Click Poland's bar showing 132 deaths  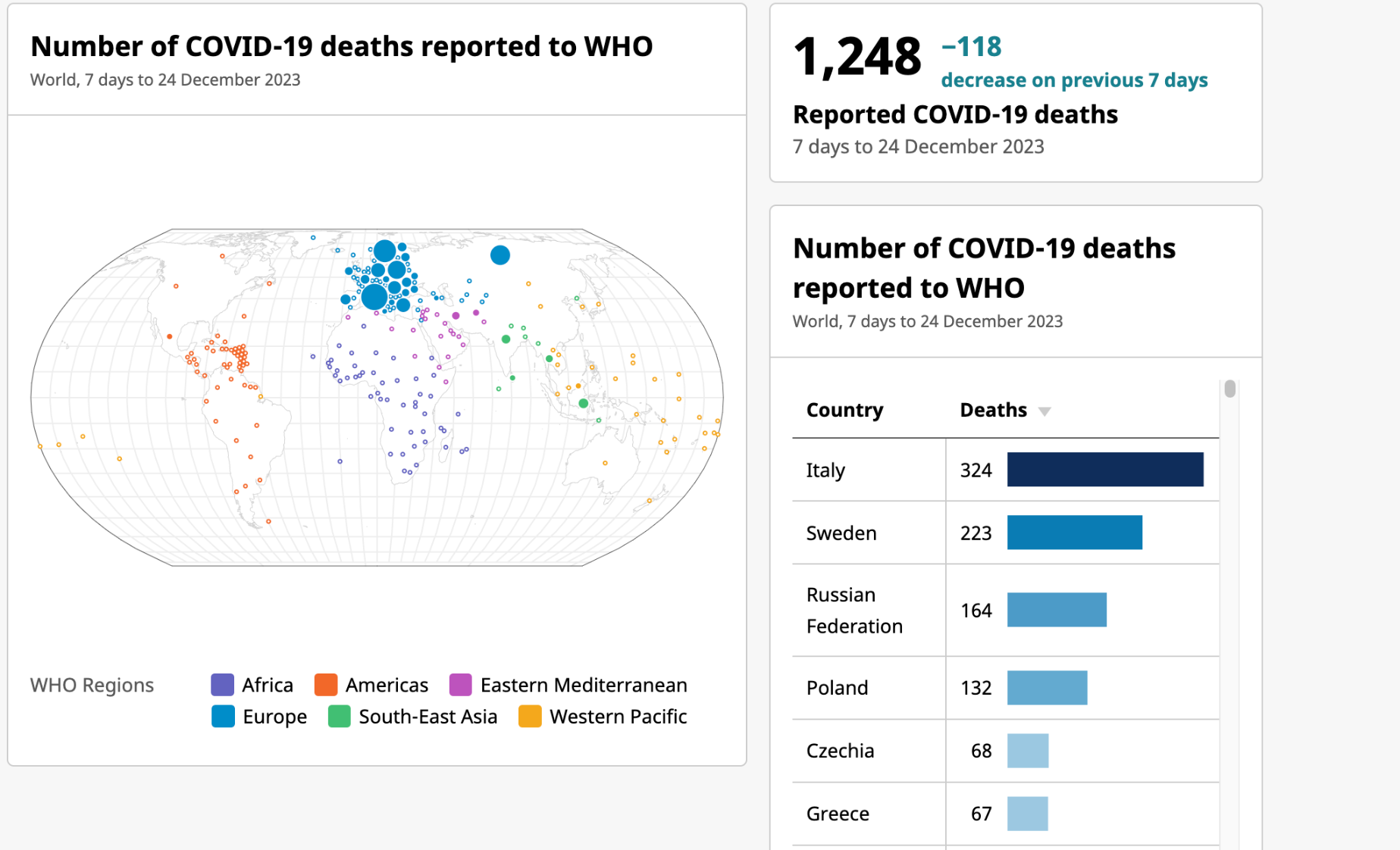tap(1047, 688)
